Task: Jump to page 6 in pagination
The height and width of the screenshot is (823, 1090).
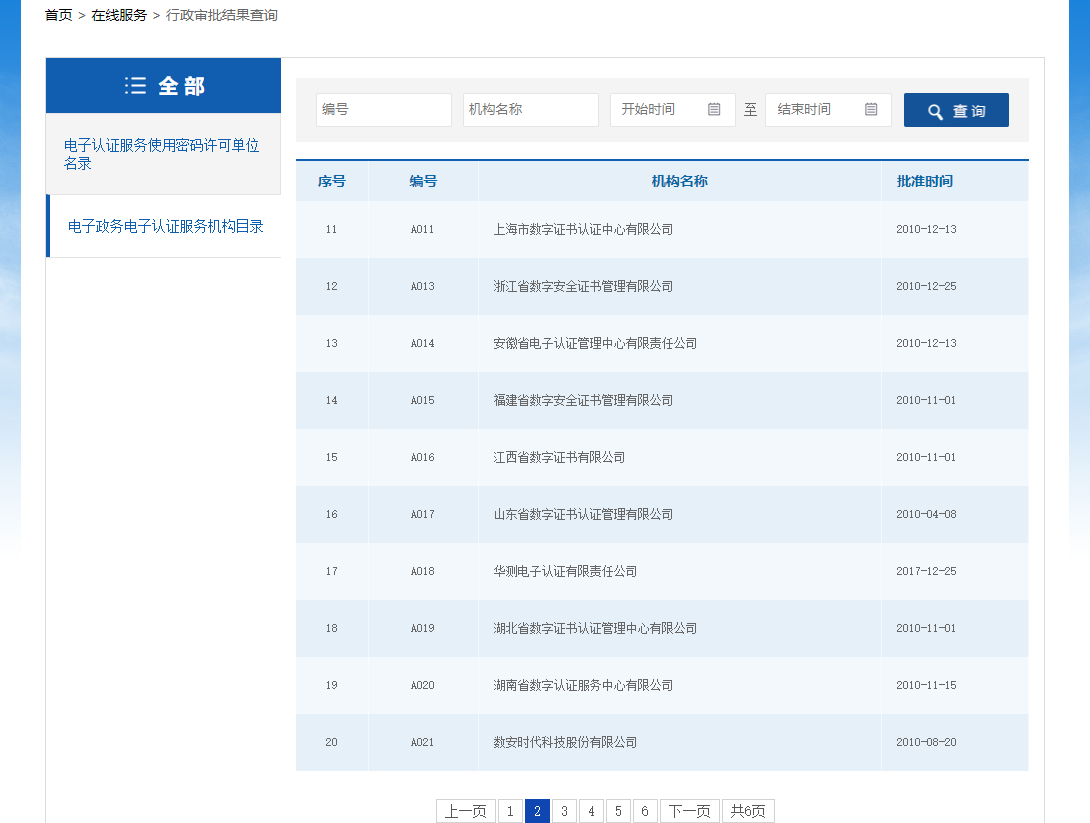Action: tap(645, 811)
